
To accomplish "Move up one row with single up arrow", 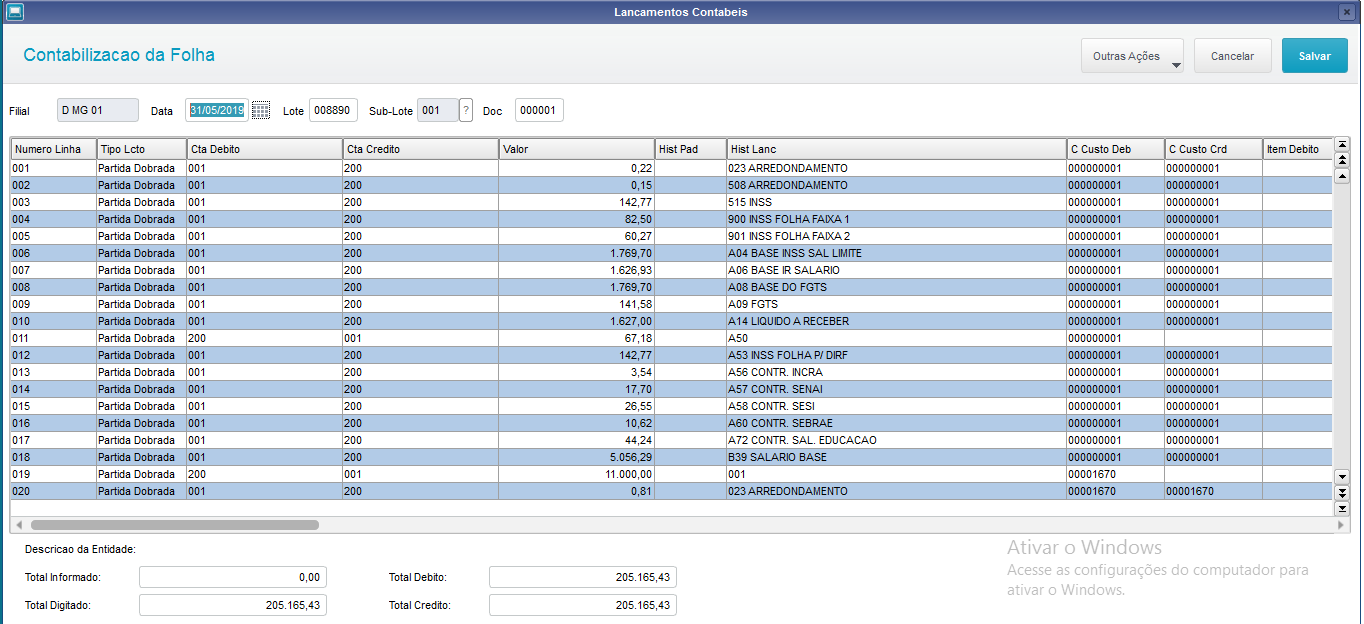I will tap(1342, 176).
